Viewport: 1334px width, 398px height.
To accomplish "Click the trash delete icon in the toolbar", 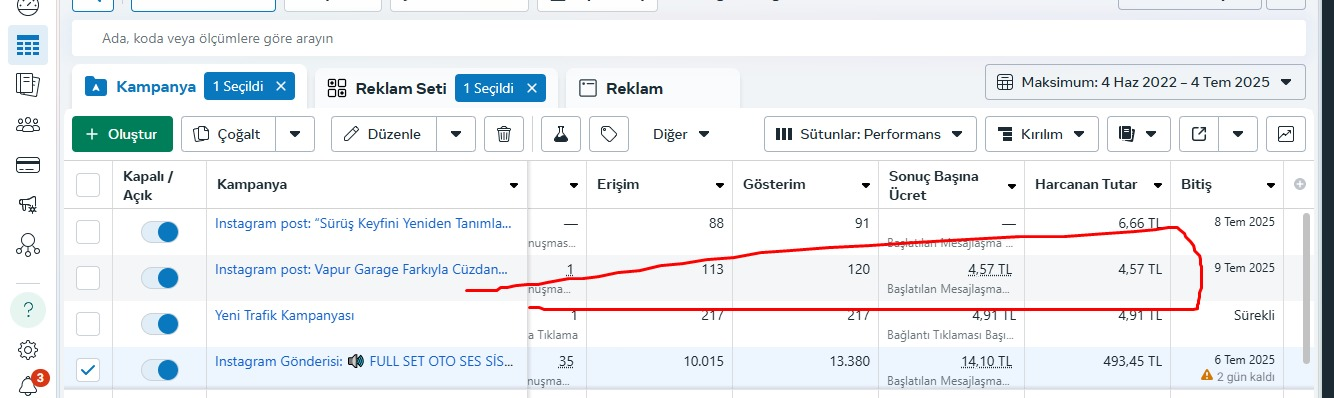I will point(504,134).
